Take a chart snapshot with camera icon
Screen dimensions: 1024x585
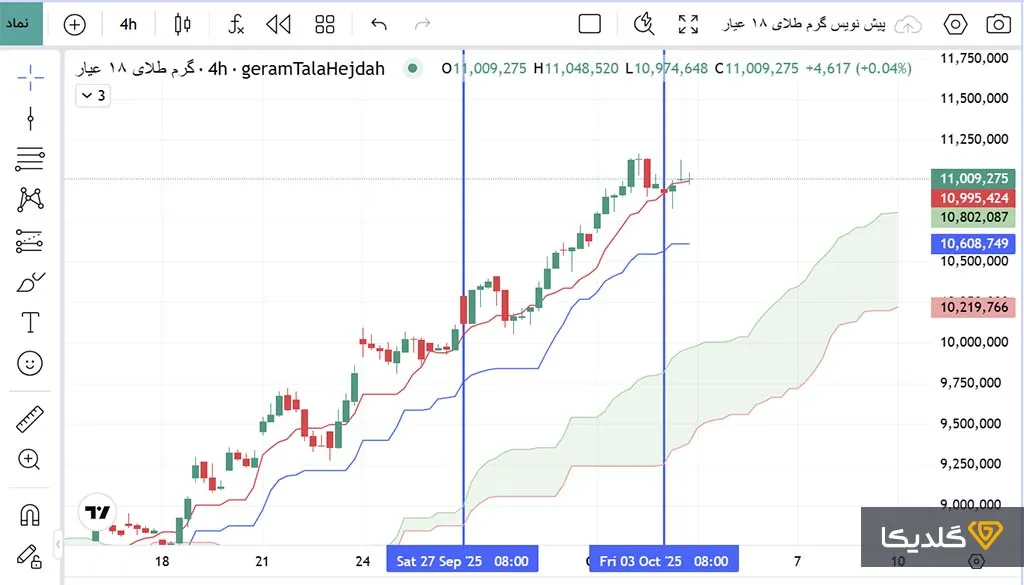coord(997,24)
